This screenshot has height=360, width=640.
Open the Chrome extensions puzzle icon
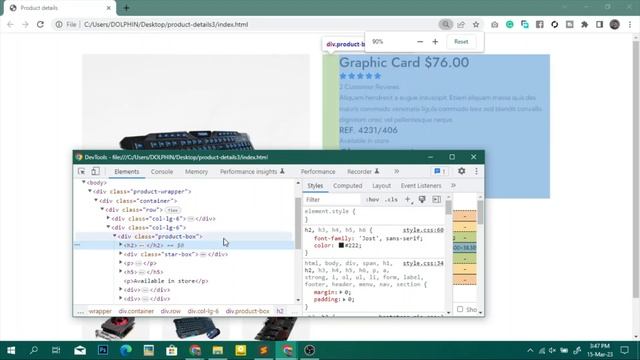(x=584, y=24)
